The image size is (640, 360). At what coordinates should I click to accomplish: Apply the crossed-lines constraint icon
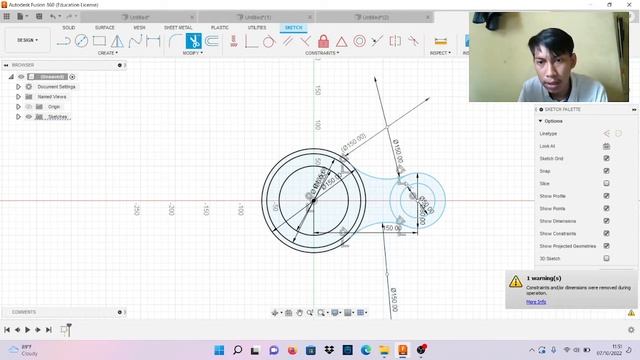pos(305,41)
